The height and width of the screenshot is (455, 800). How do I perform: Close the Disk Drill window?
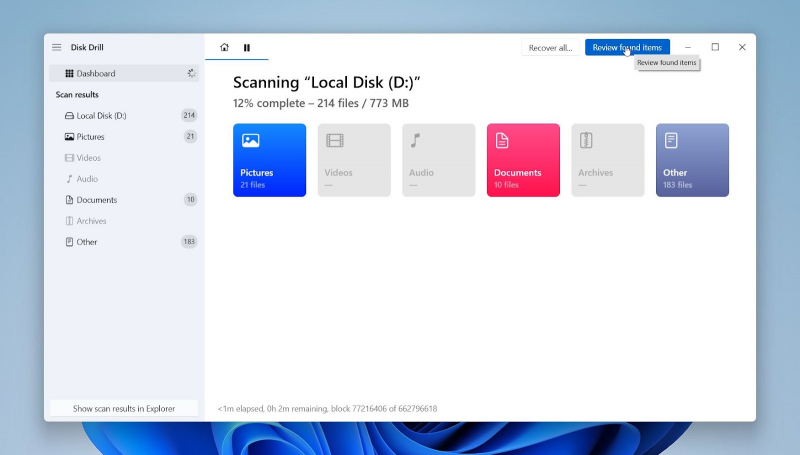click(x=742, y=47)
